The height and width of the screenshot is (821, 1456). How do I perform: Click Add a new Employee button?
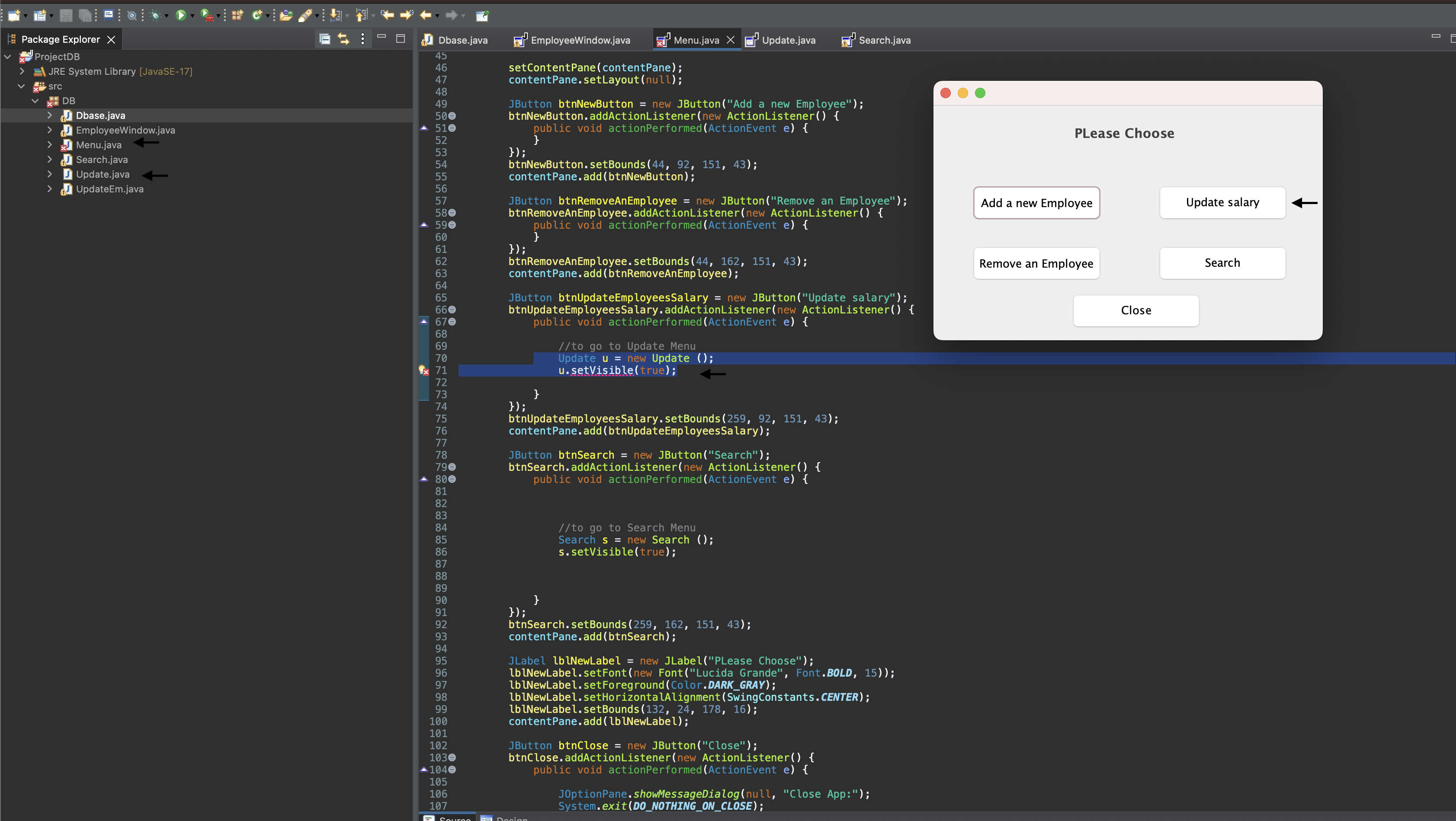(1036, 203)
